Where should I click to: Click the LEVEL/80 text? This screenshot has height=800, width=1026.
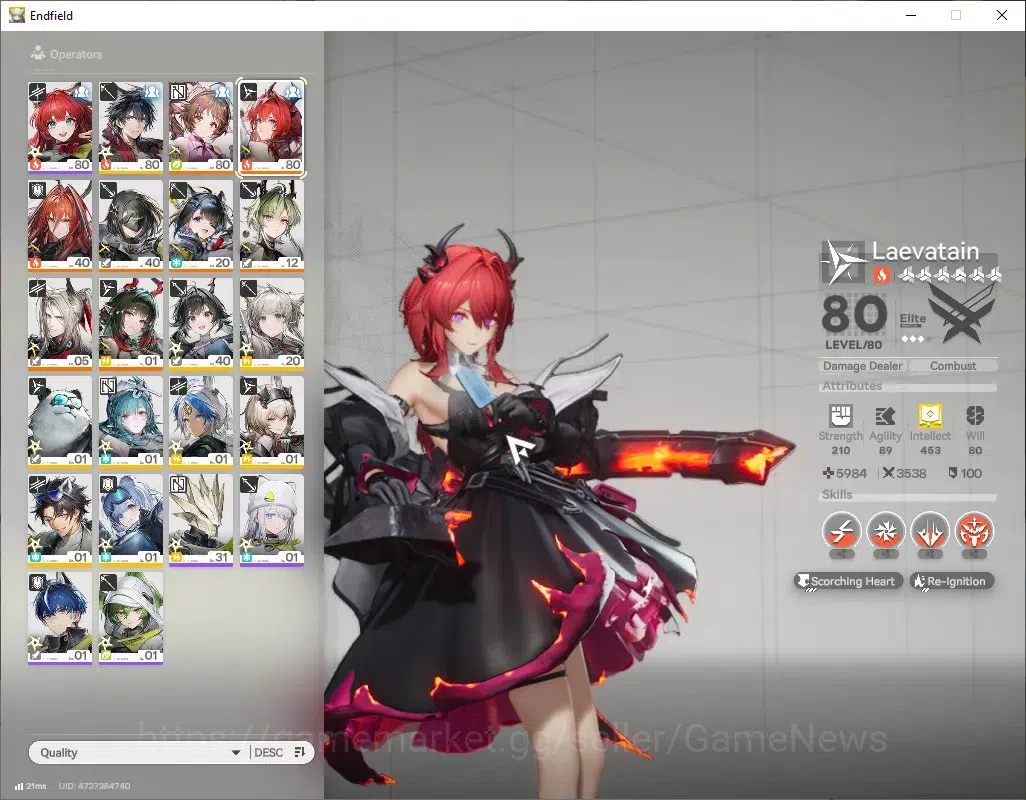tap(853, 345)
